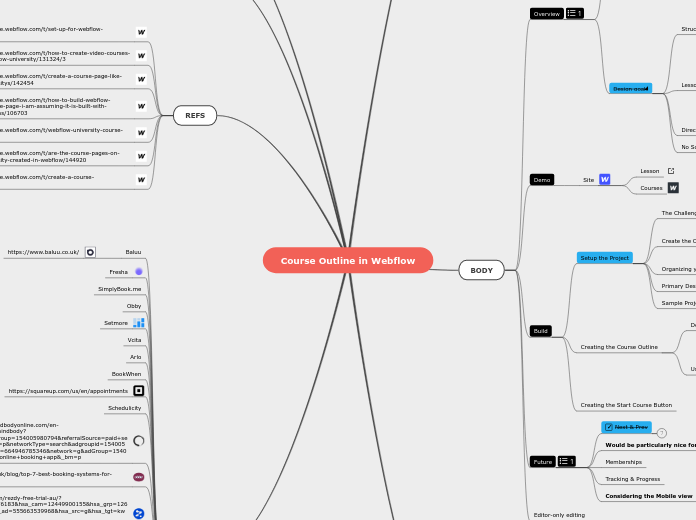Click the question mark circle after Next & Prev

[x=661, y=433]
